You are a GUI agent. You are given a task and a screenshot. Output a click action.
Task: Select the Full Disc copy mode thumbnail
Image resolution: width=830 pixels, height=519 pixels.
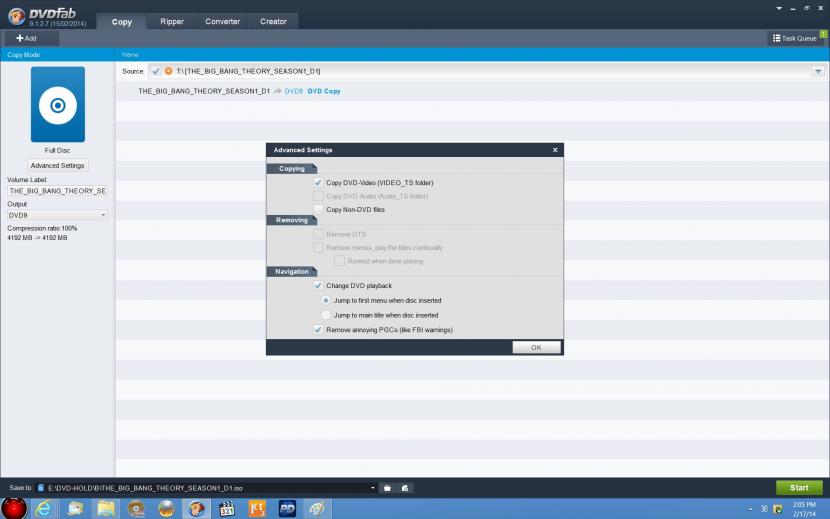58,104
